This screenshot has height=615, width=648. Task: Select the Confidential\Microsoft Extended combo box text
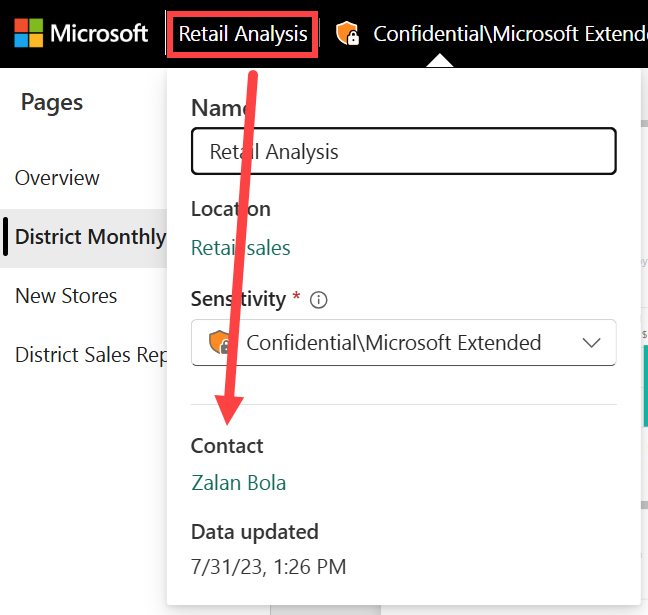click(x=394, y=343)
